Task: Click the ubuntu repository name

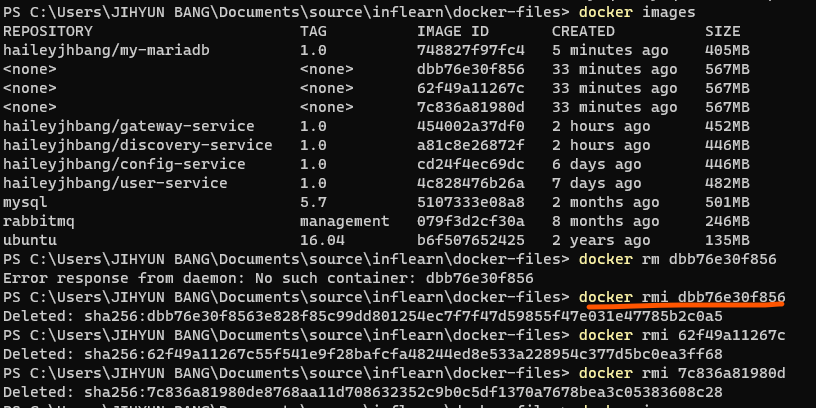Action: [30, 240]
